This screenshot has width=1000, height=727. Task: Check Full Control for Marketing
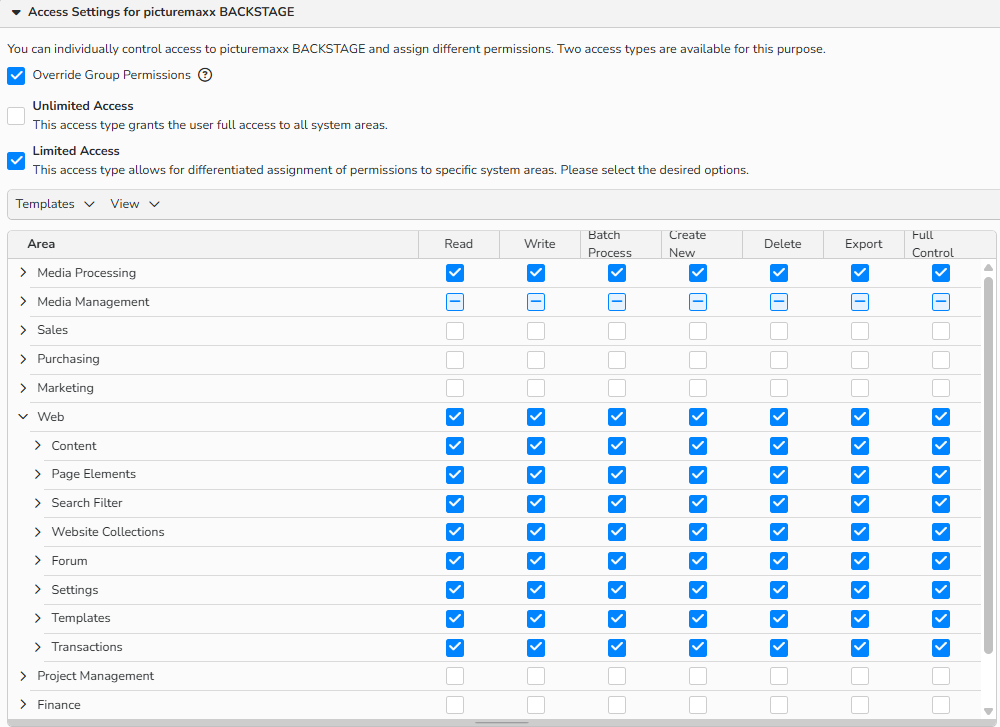[x=941, y=388]
